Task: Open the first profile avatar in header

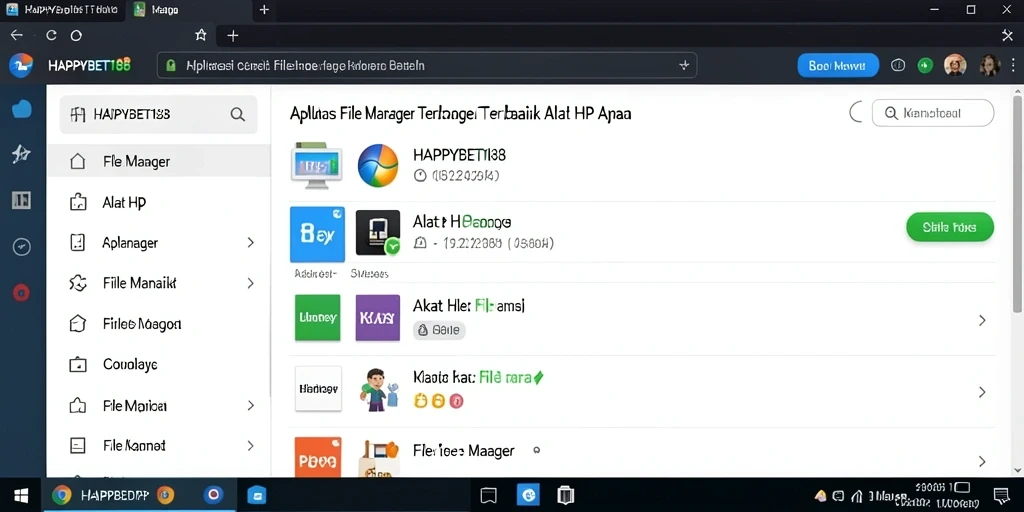Action: [955, 65]
